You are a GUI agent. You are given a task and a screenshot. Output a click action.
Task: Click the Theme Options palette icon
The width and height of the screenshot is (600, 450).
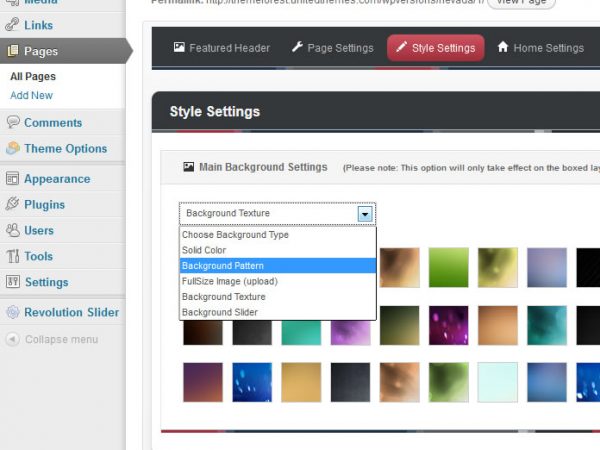(13, 148)
